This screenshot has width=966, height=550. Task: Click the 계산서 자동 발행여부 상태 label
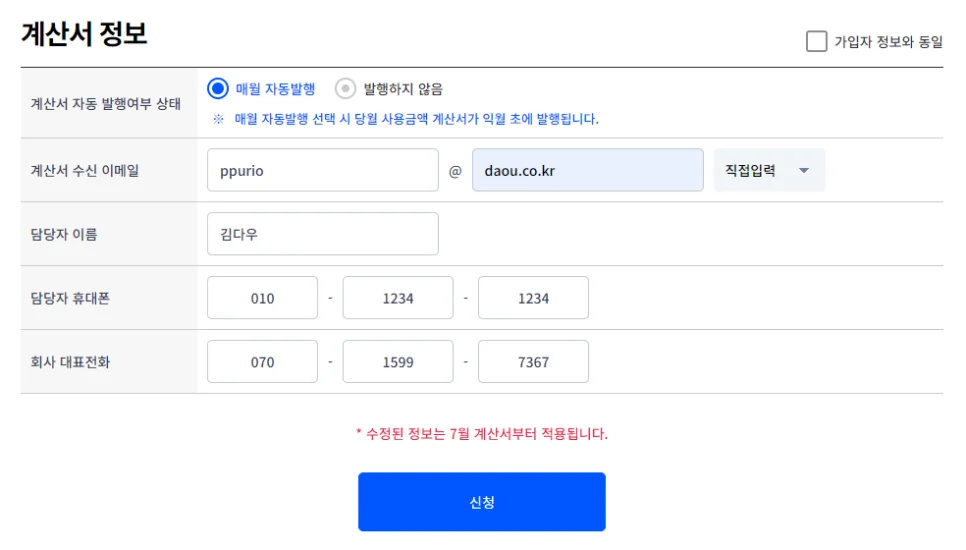click(x=106, y=103)
